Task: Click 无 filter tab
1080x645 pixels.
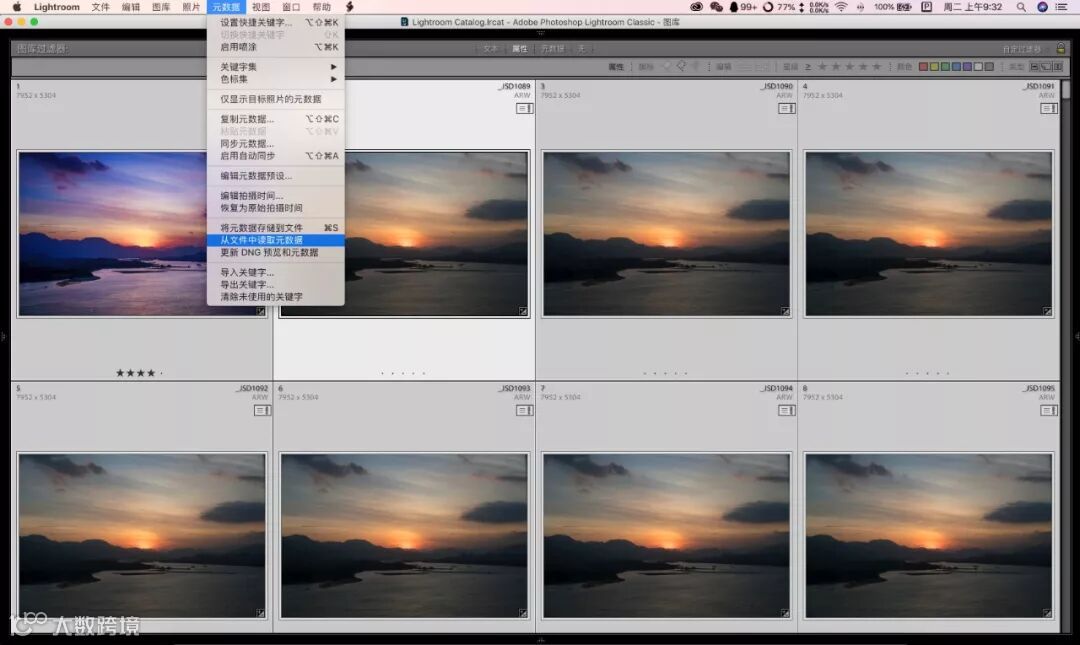Action: coord(581,49)
